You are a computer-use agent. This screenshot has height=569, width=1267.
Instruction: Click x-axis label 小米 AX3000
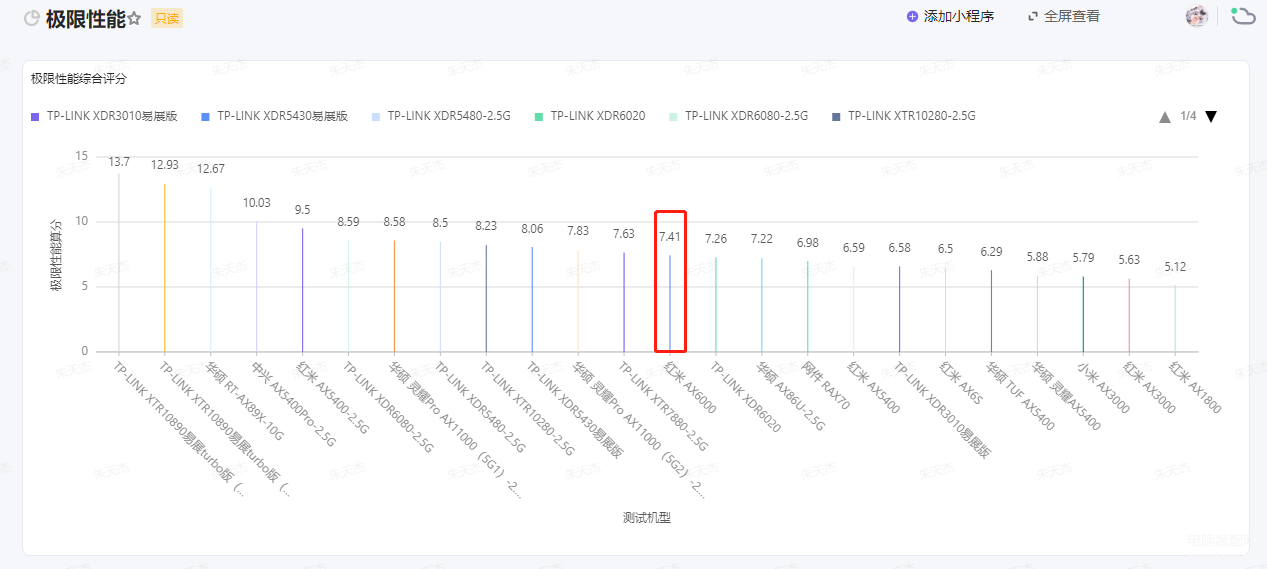point(1104,386)
